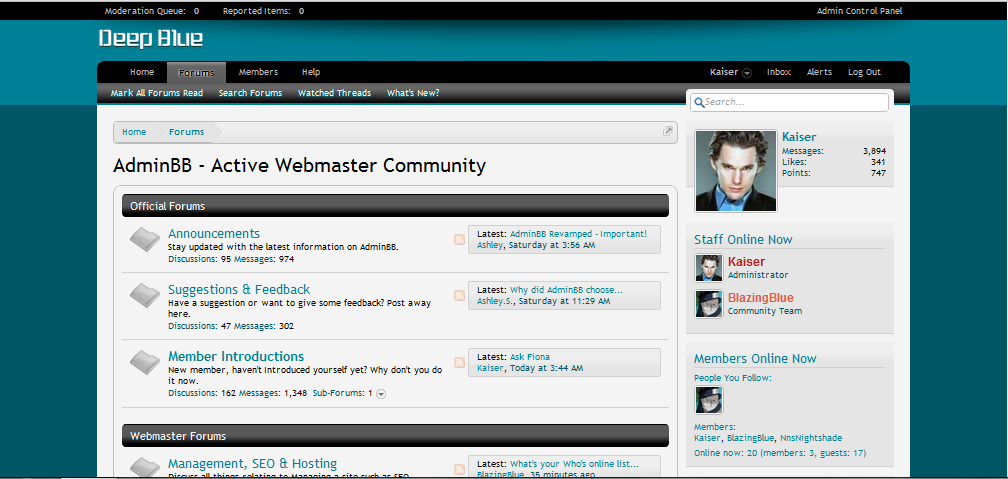
Task: Open the Help tab in the navigation bar
Action: pos(311,72)
